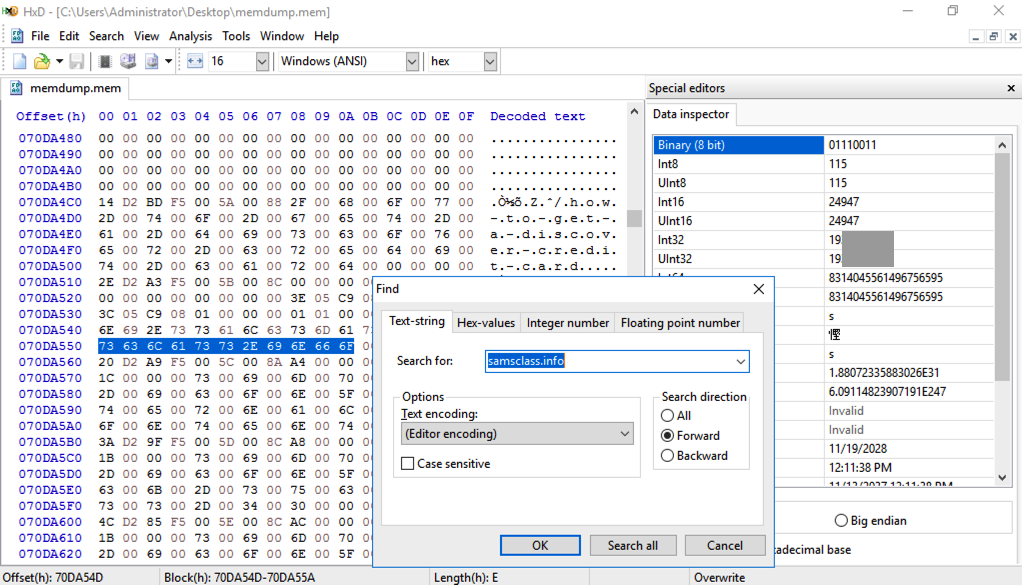Screen dimensions: 1022x585
Task: Open the Windows (ANSI) encoding dropdown
Action: click(412, 61)
